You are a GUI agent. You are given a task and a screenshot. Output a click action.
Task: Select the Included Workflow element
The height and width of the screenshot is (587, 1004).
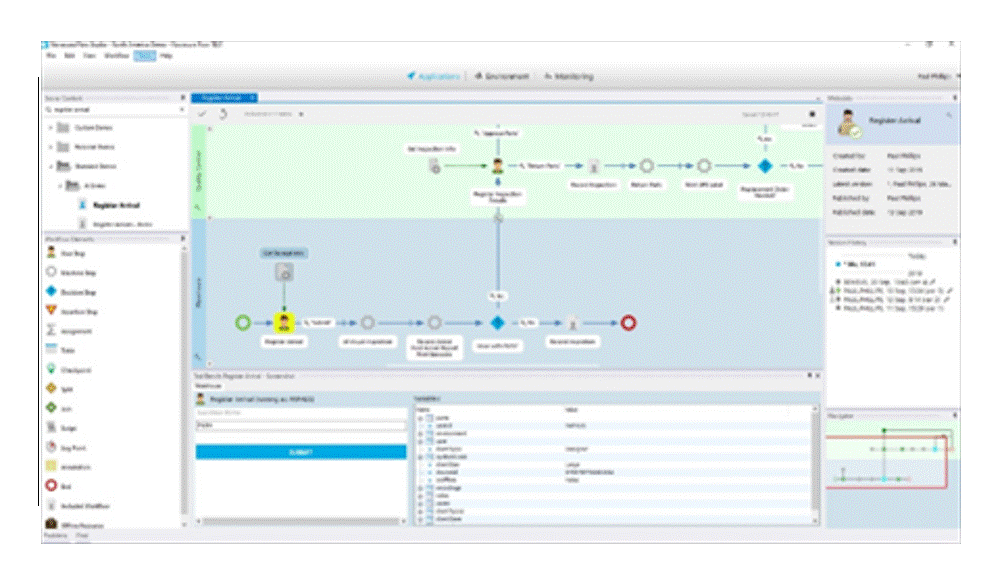[x=77, y=506]
